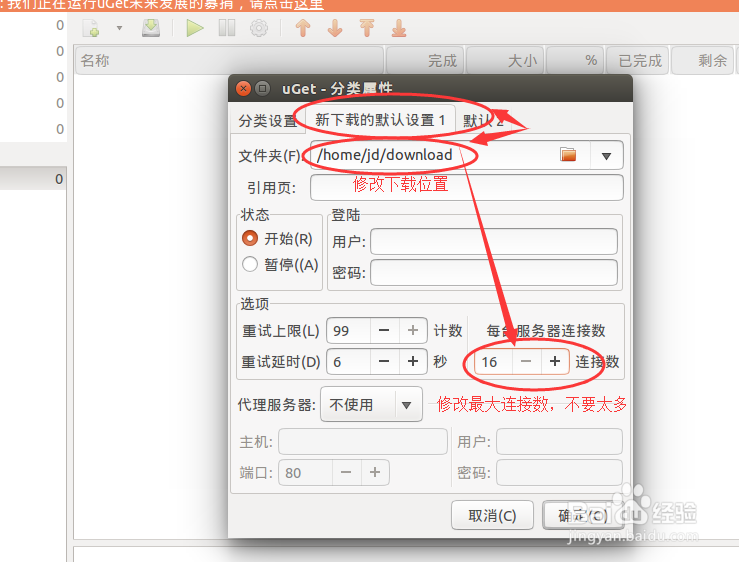Click the 重试上限 value field 99
739x562 pixels.
(349, 331)
